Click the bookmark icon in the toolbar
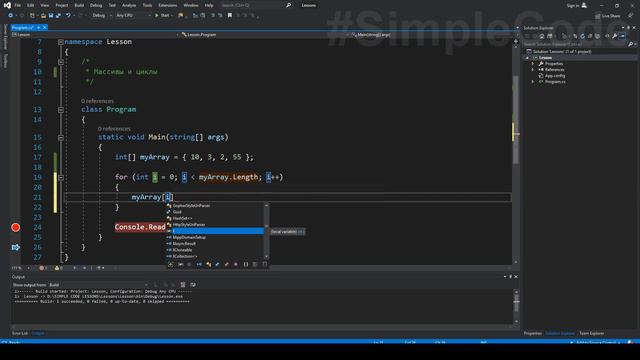This screenshot has width=640, height=360. [230, 15]
